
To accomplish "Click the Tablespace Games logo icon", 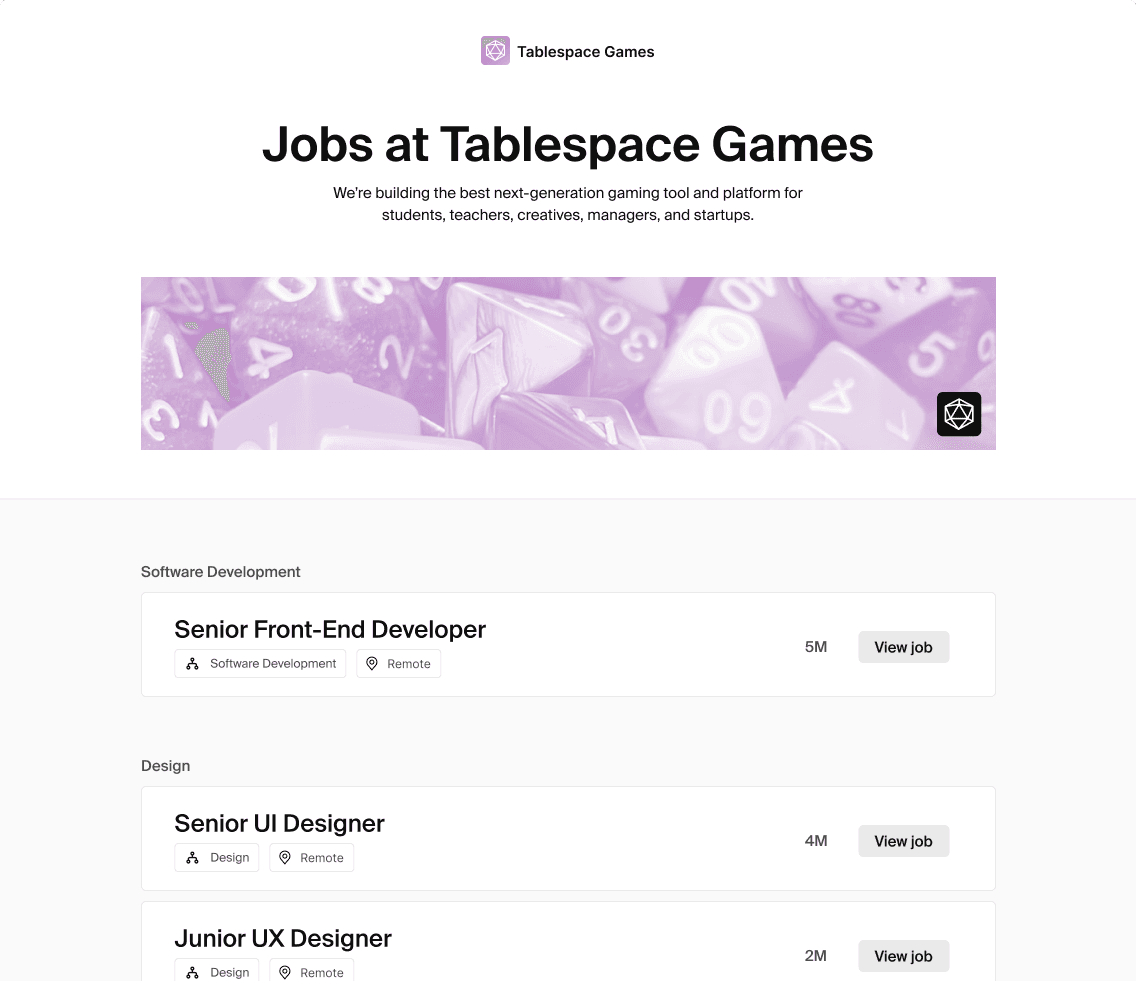I will pyautogui.click(x=495, y=50).
